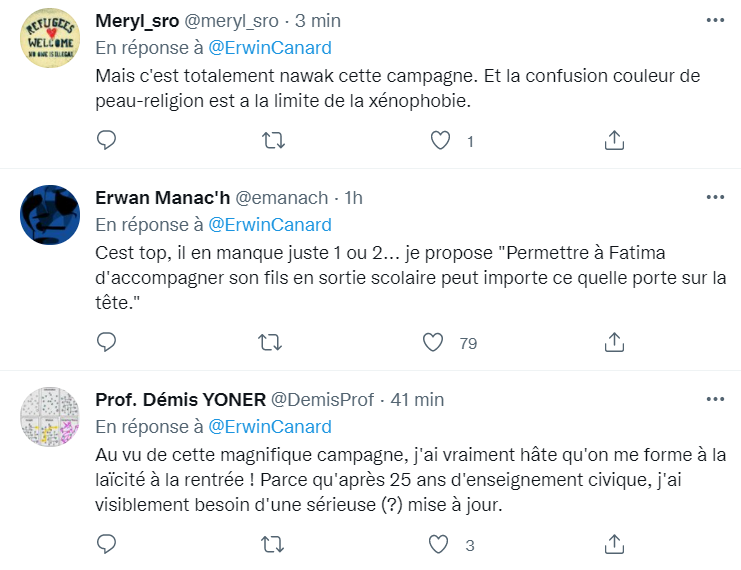The width and height of the screenshot is (741, 570).
Task: Retweet Erwan Manac'h's tweet
Action: pos(270,343)
